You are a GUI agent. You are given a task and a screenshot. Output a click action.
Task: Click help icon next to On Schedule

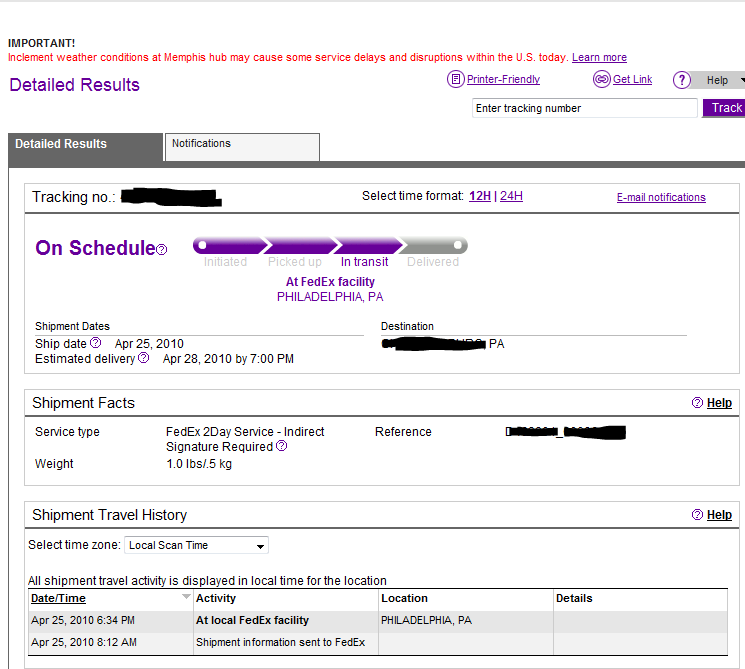(x=162, y=249)
